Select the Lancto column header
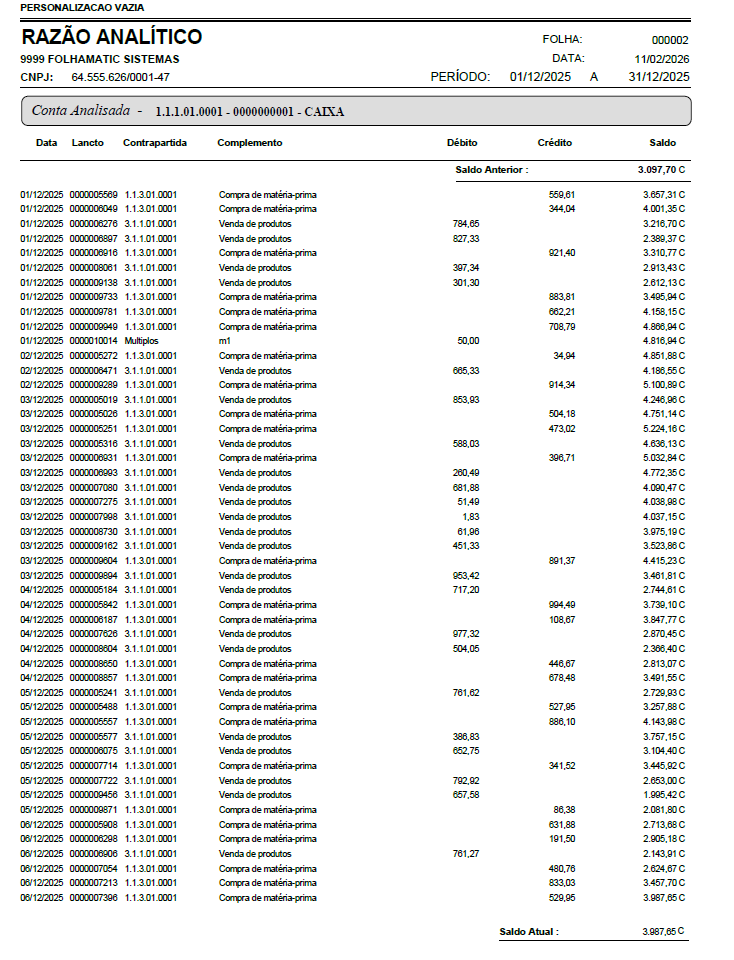Screen dimensions: 734x960 [x=87, y=143]
